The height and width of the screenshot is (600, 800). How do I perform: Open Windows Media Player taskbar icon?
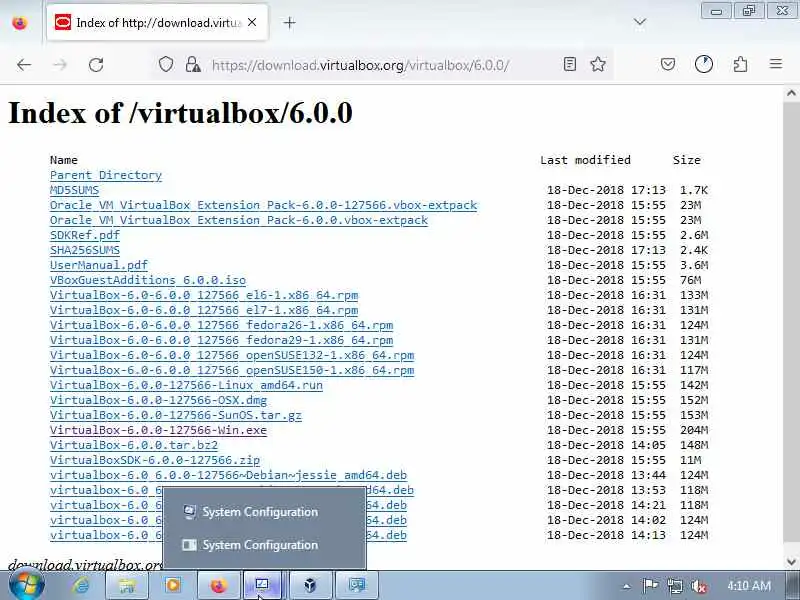tap(172, 586)
